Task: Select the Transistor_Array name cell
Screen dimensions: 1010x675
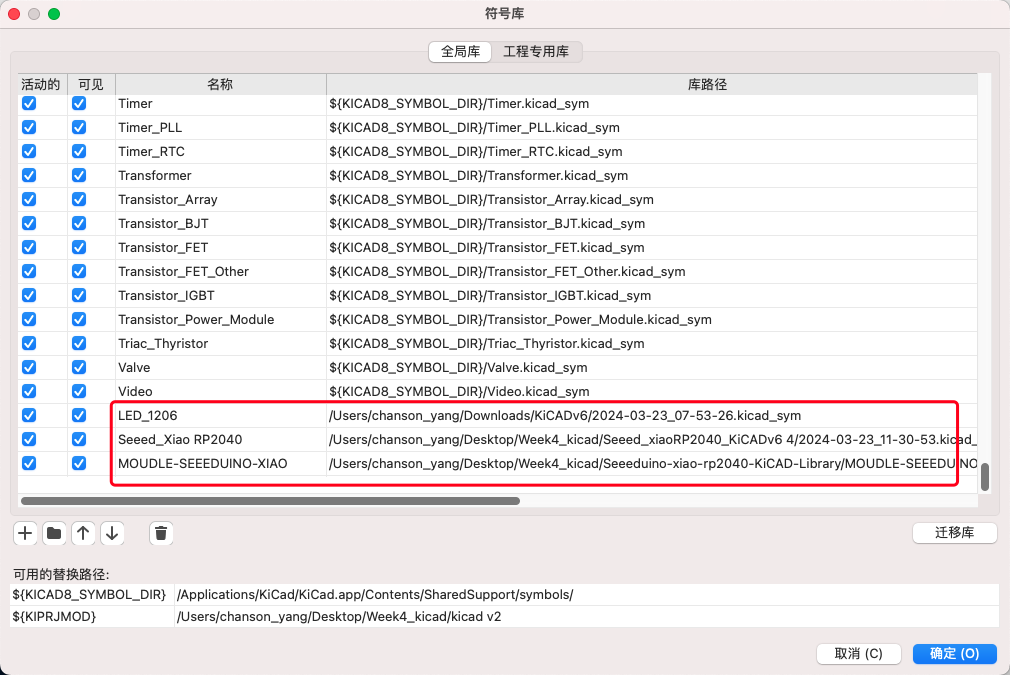Action: click(220, 200)
